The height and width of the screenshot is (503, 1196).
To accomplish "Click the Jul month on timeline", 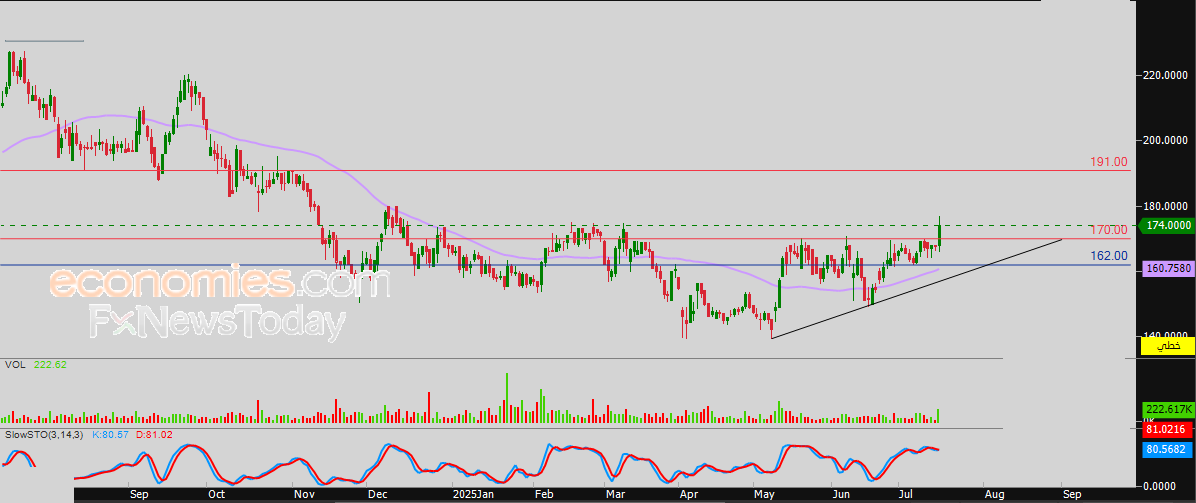I will [x=905, y=495].
